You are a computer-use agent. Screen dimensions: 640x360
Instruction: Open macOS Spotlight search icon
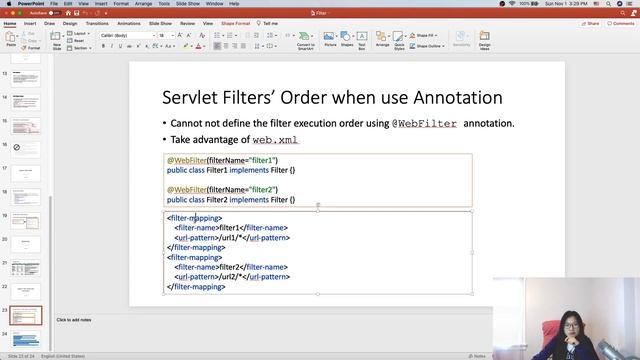pos(608,4)
